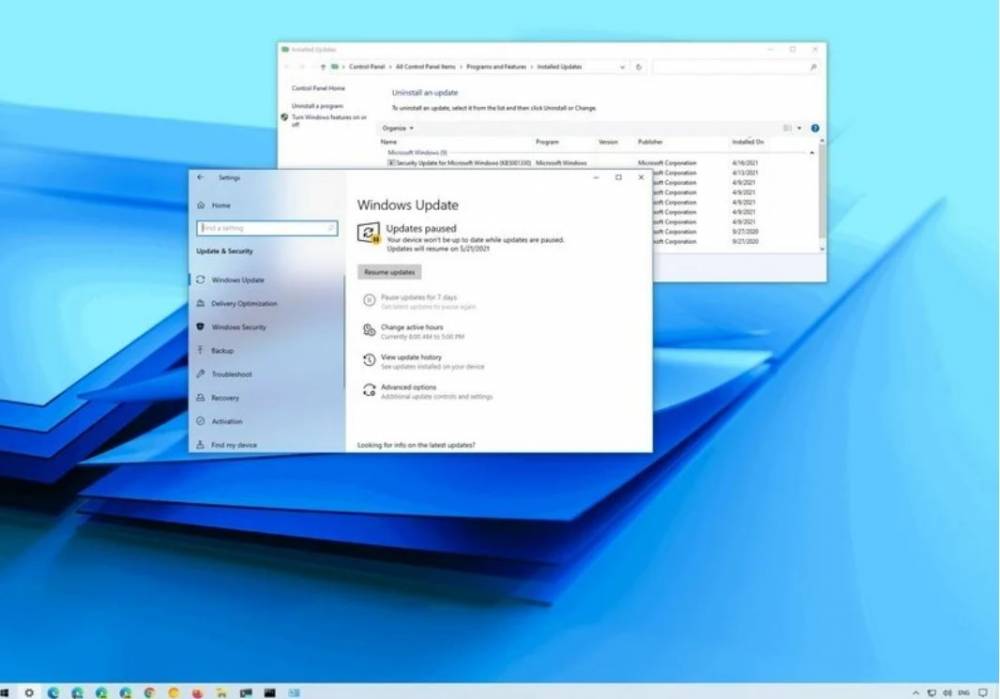Open Troubleshoot settings page
The height and width of the screenshot is (699, 1000).
232,374
